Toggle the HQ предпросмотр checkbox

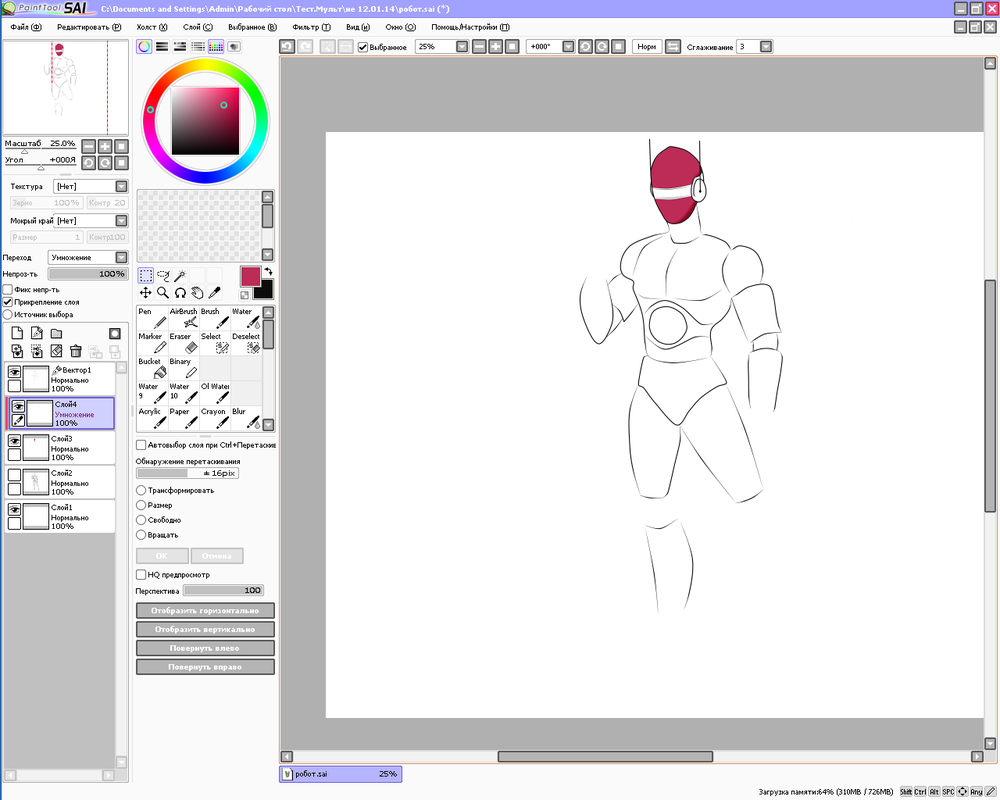(141, 575)
